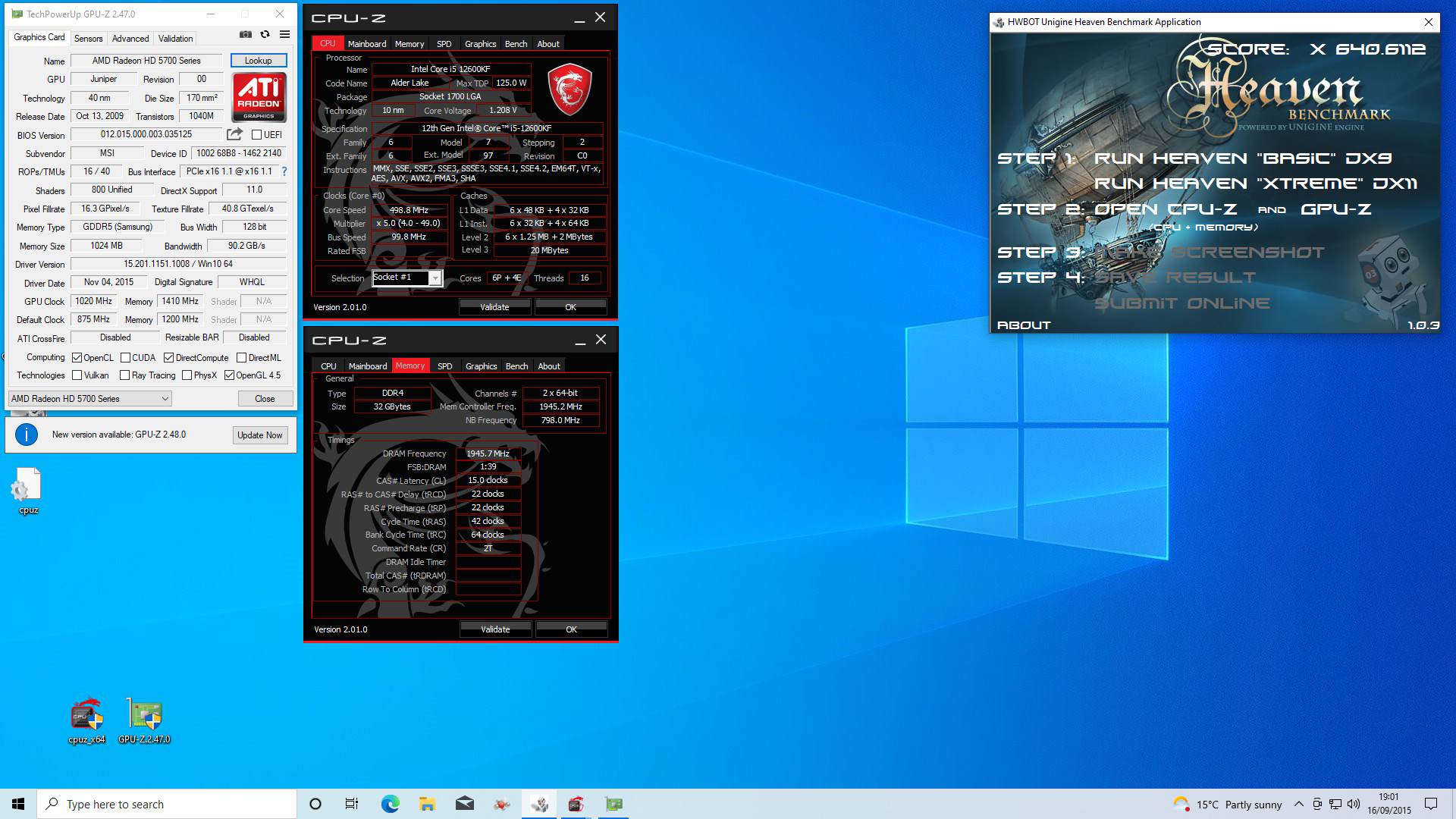The height and width of the screenshot is (819, 1456).
Task: Open the Windows Start menu
Action: tap(18, 804)
